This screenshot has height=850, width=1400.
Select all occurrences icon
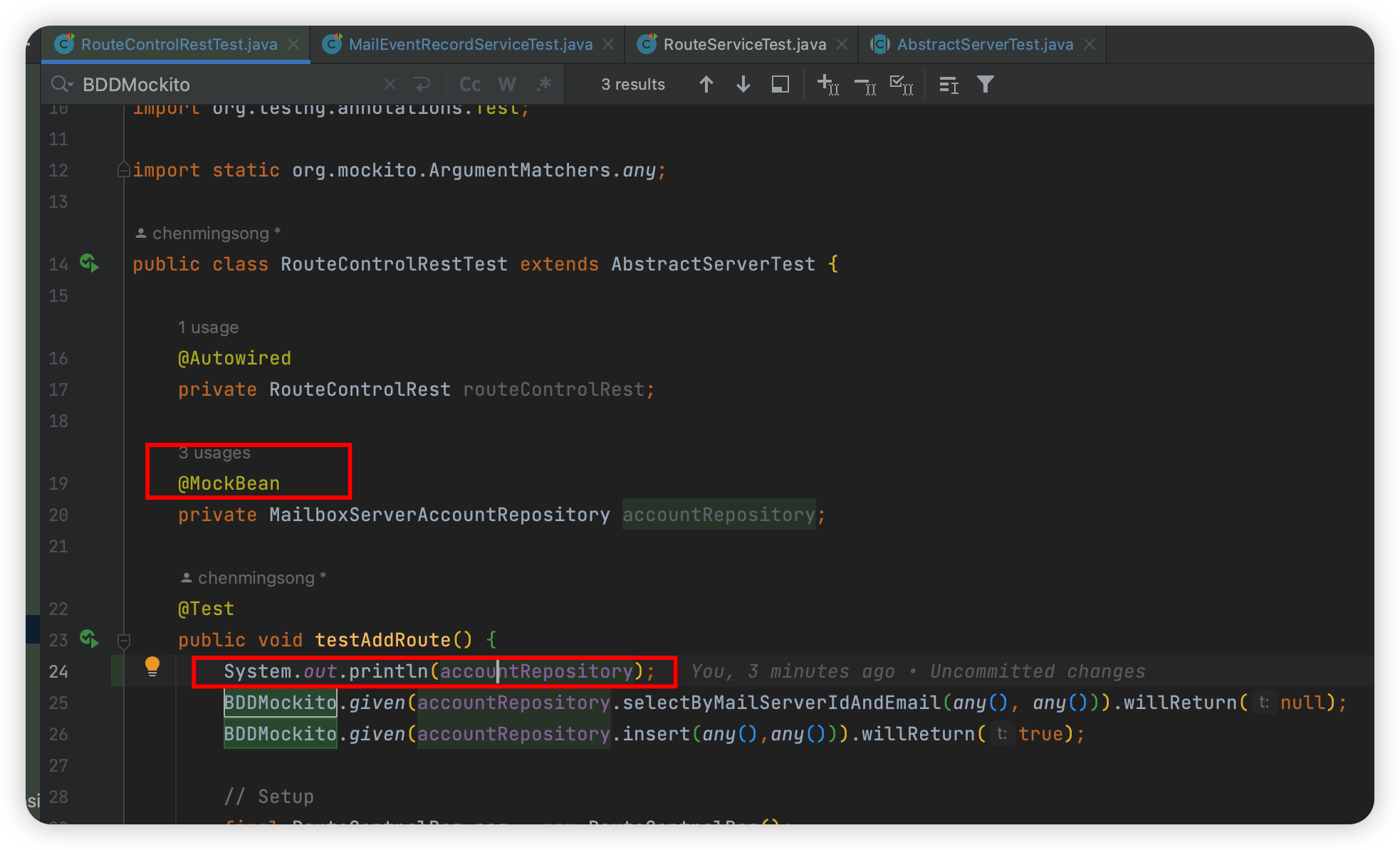click(902, 85)
